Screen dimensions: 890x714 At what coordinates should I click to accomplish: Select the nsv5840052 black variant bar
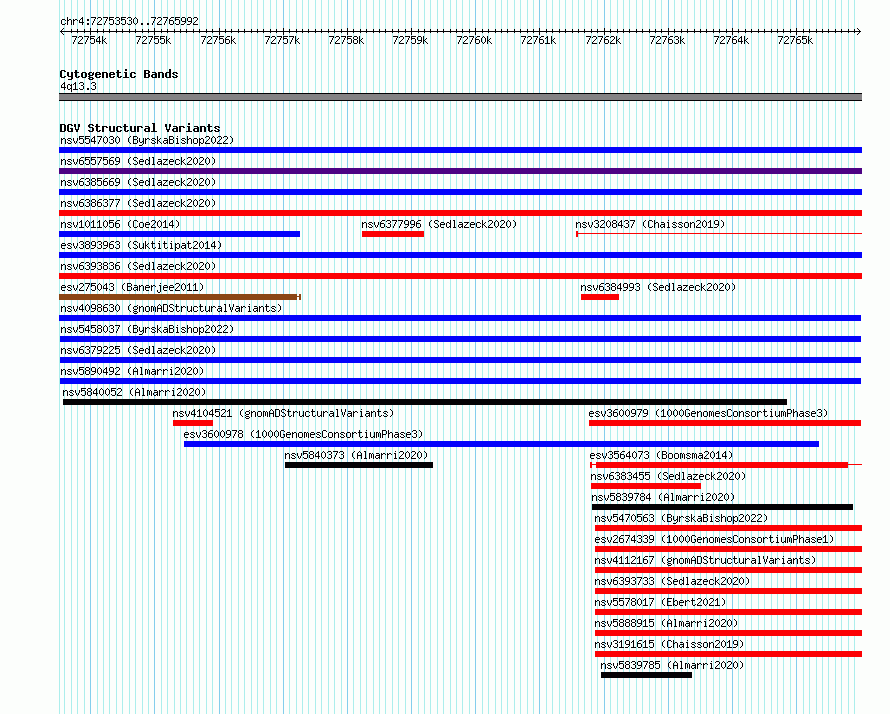(425, 402)
